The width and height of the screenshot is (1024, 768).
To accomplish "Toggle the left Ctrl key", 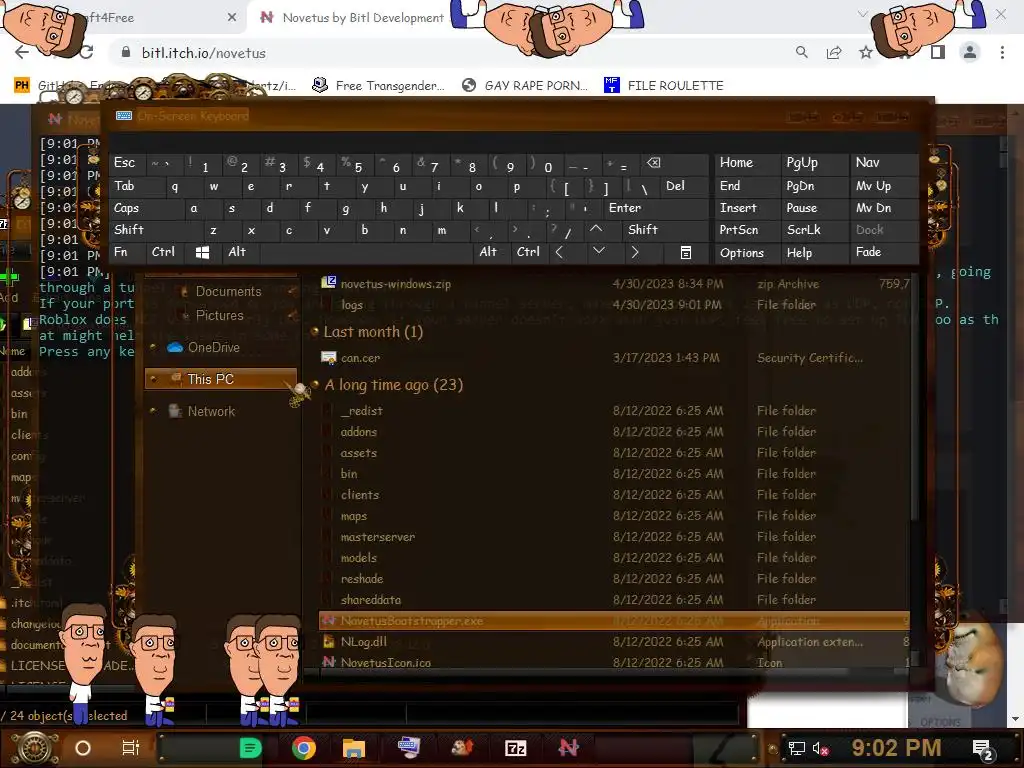I will [x=163, y=252].
